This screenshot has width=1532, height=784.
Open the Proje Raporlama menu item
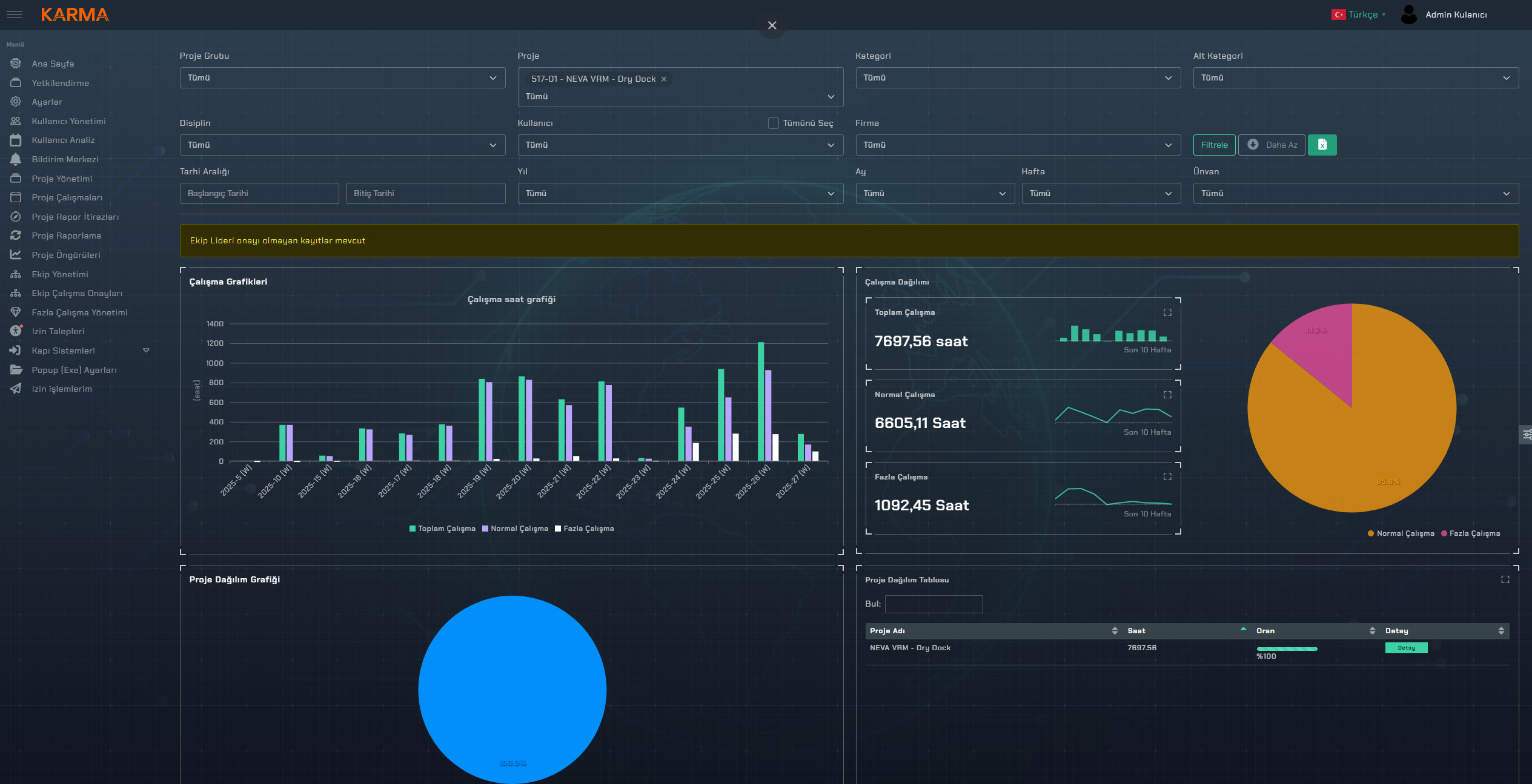point(66,236)
